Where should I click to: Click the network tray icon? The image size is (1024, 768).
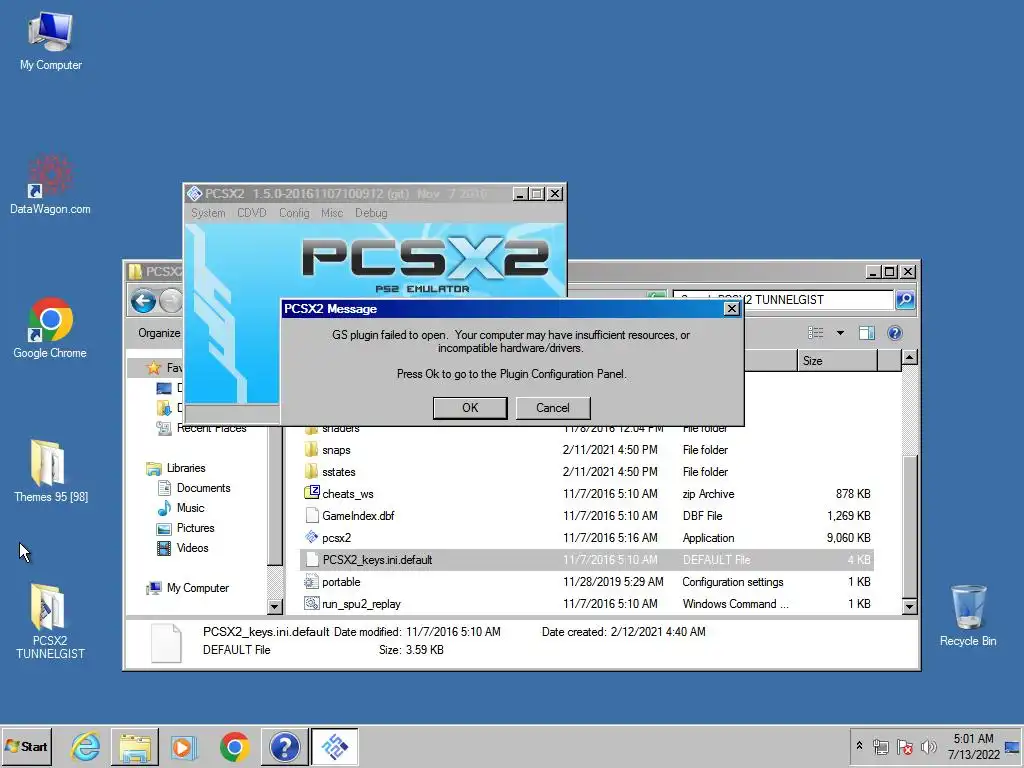coord(881,746)
